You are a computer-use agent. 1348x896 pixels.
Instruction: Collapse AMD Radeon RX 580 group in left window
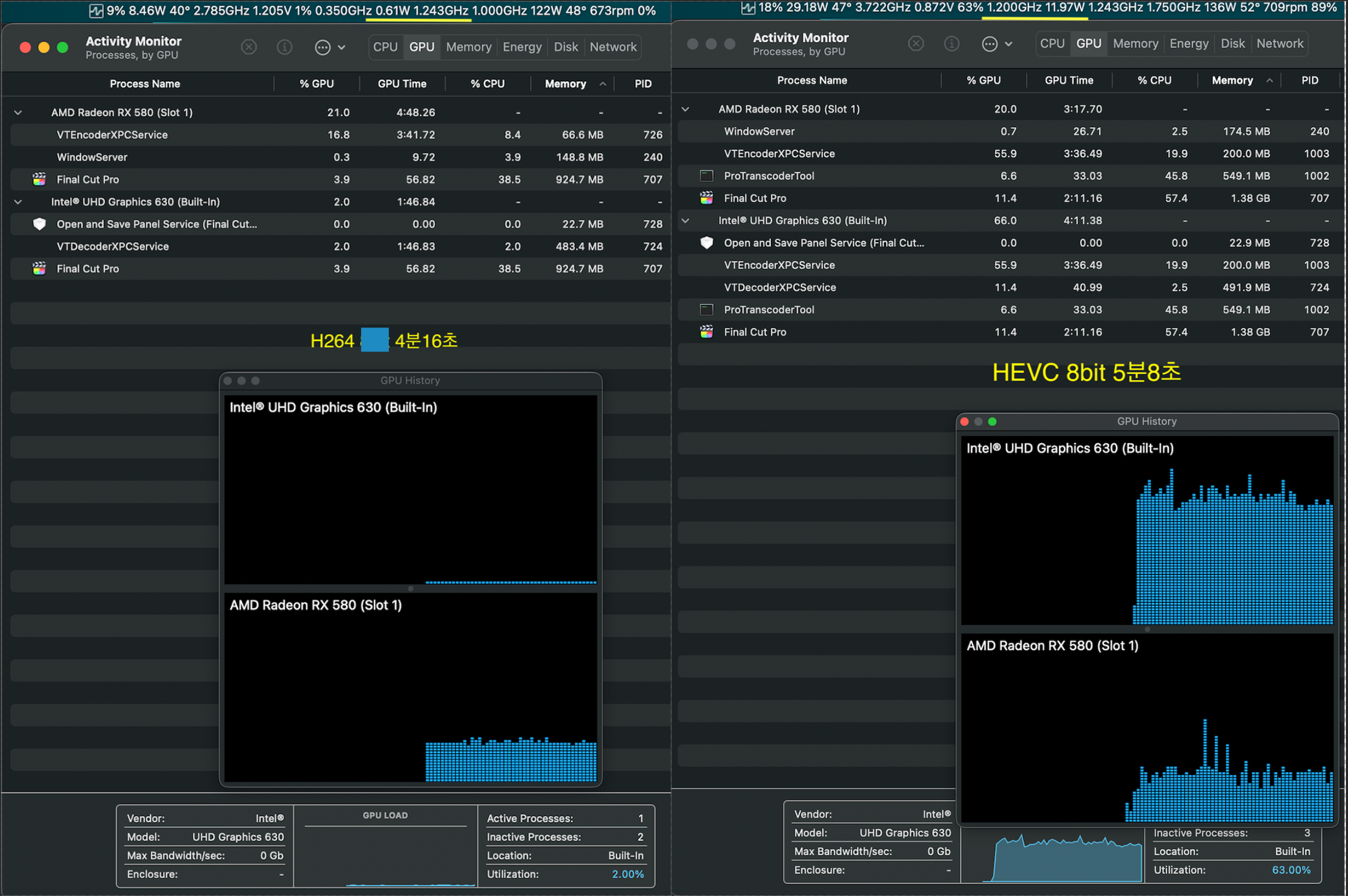pos(18,113)
